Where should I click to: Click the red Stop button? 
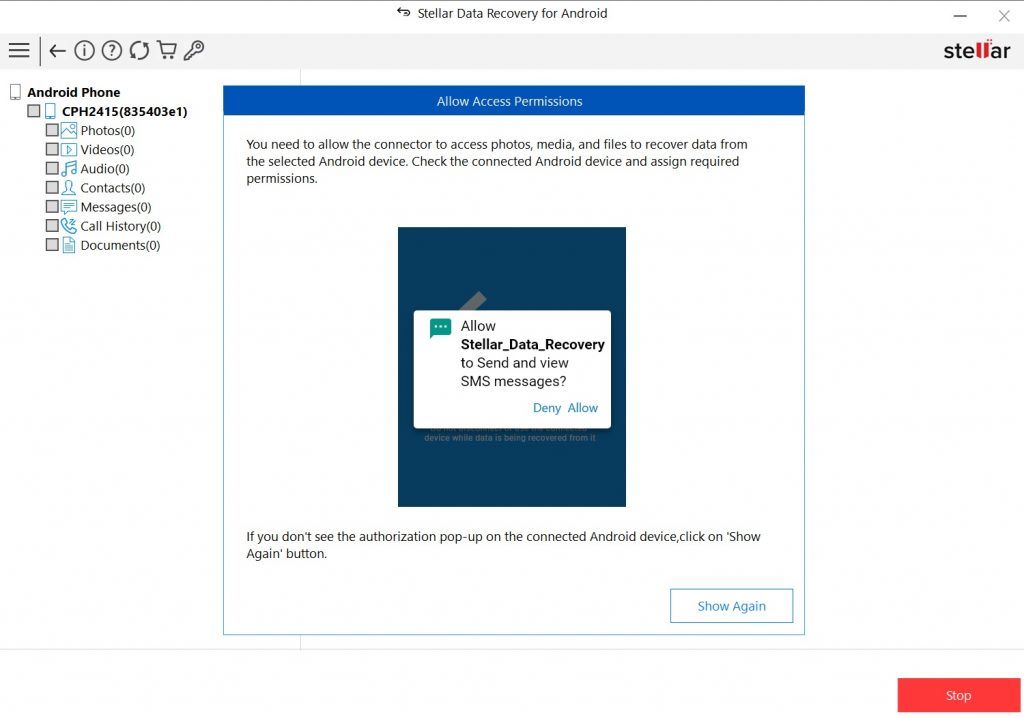958,695
